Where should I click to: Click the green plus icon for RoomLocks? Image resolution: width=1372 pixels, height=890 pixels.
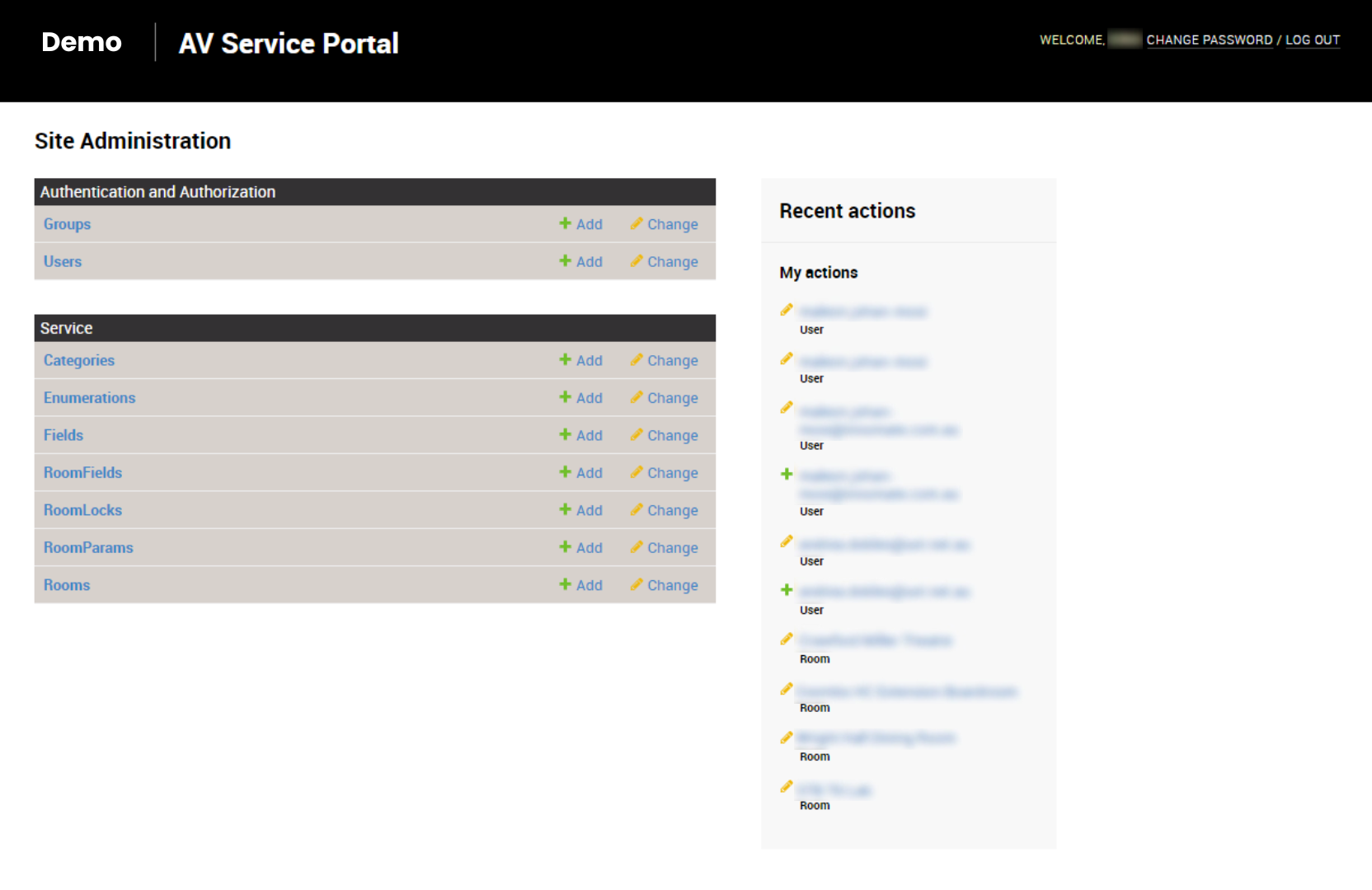566,509
